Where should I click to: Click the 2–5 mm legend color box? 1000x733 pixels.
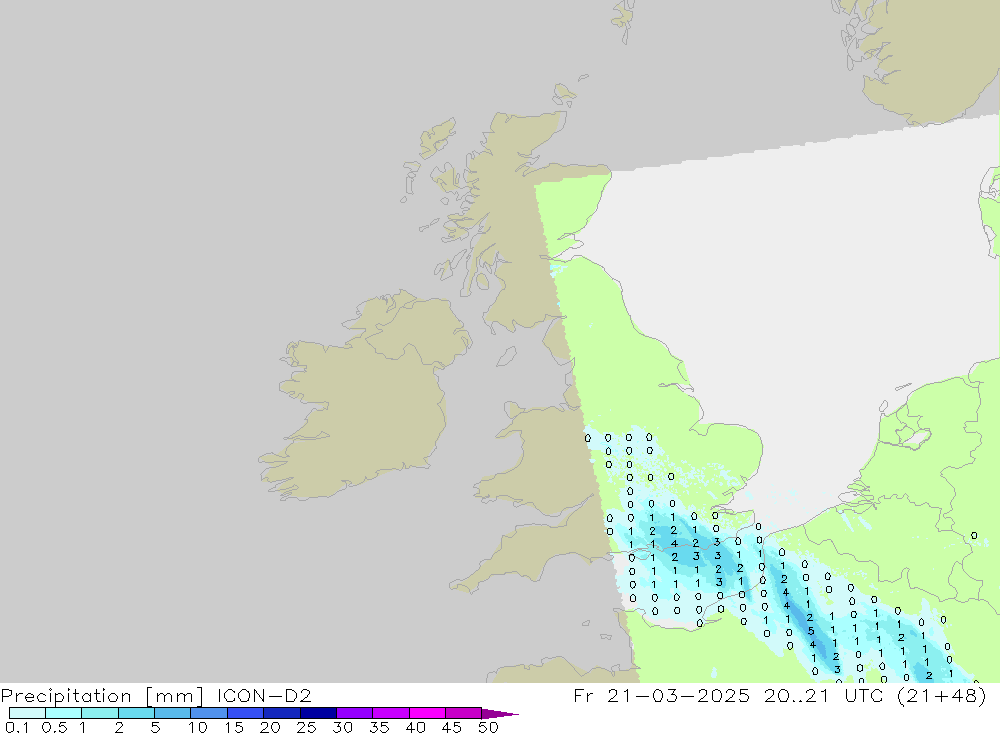[x=136, y=713]
